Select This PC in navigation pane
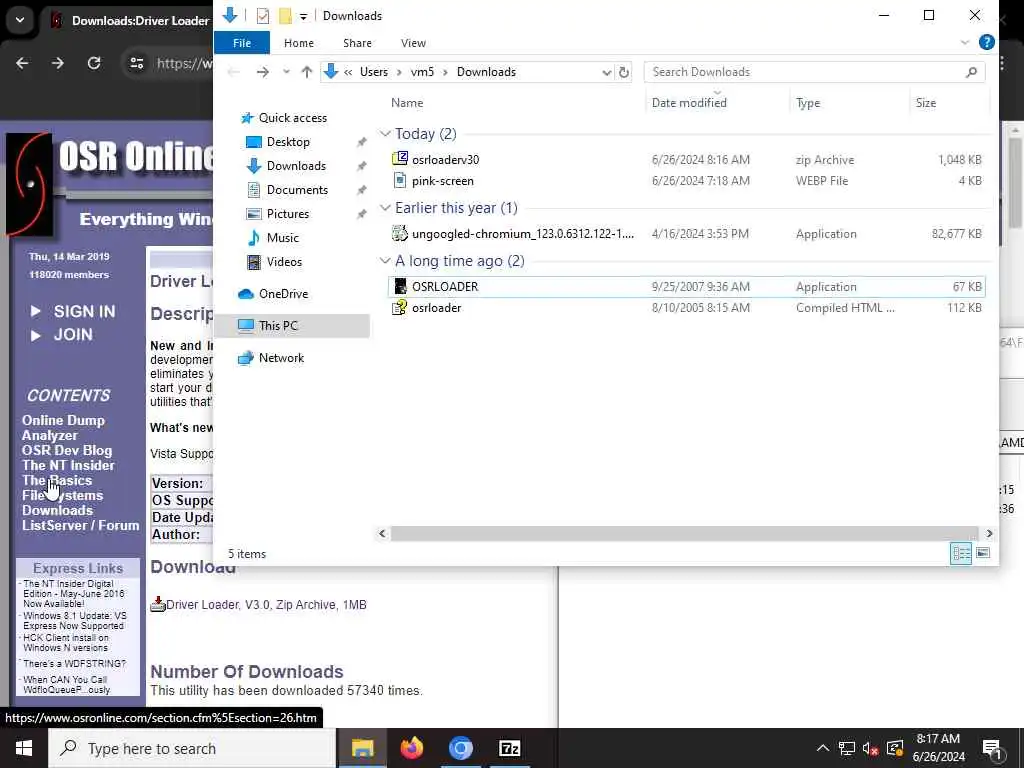Screen dimensions: 1024x768 coord(278,326)
